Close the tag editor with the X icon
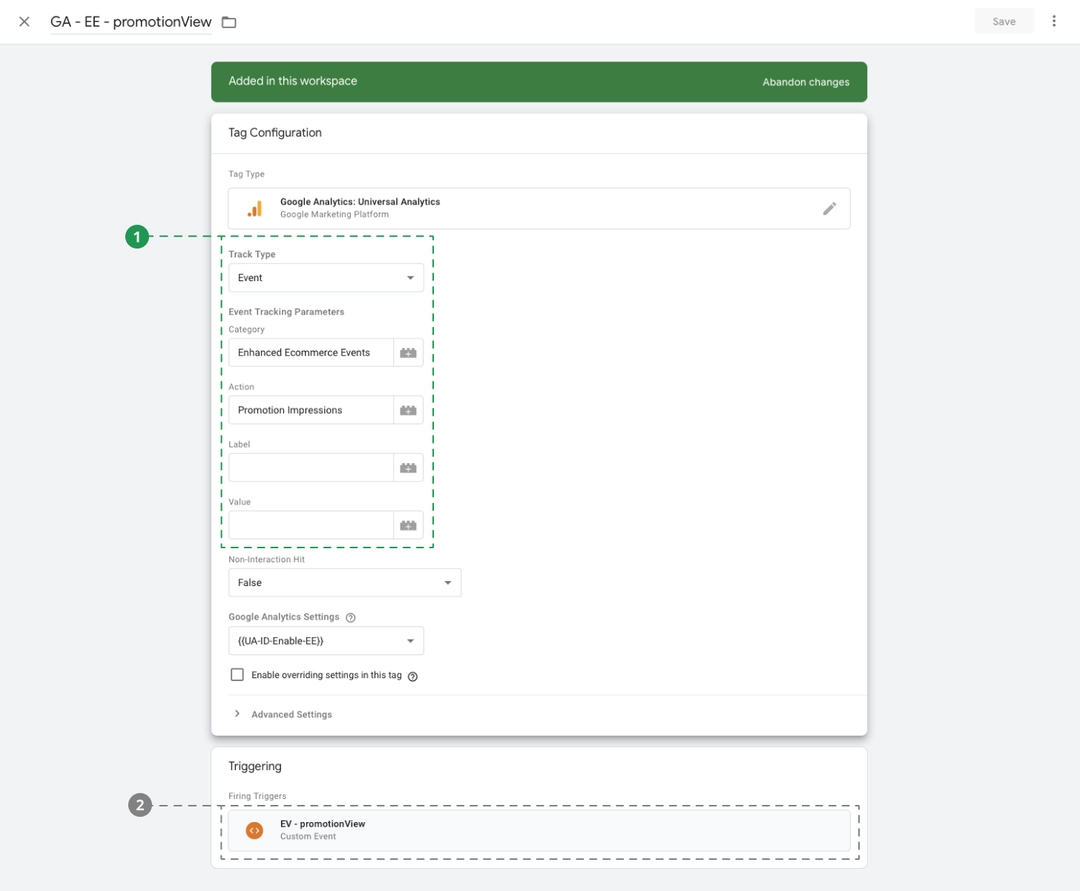The width and height of the screenshot is (1080, 891). click(24, 21)
